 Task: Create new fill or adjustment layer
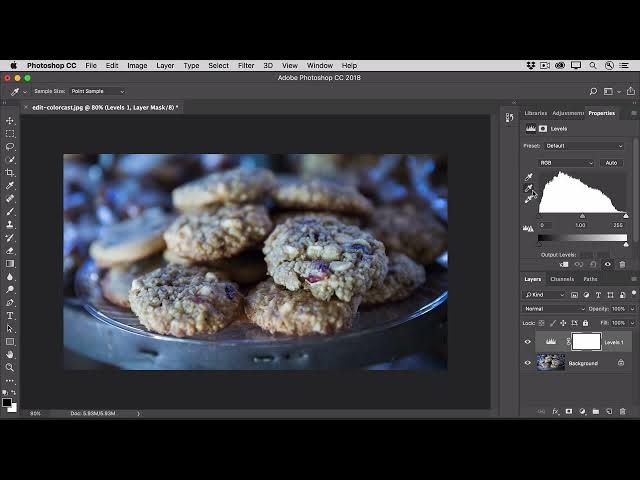(582, 411)
